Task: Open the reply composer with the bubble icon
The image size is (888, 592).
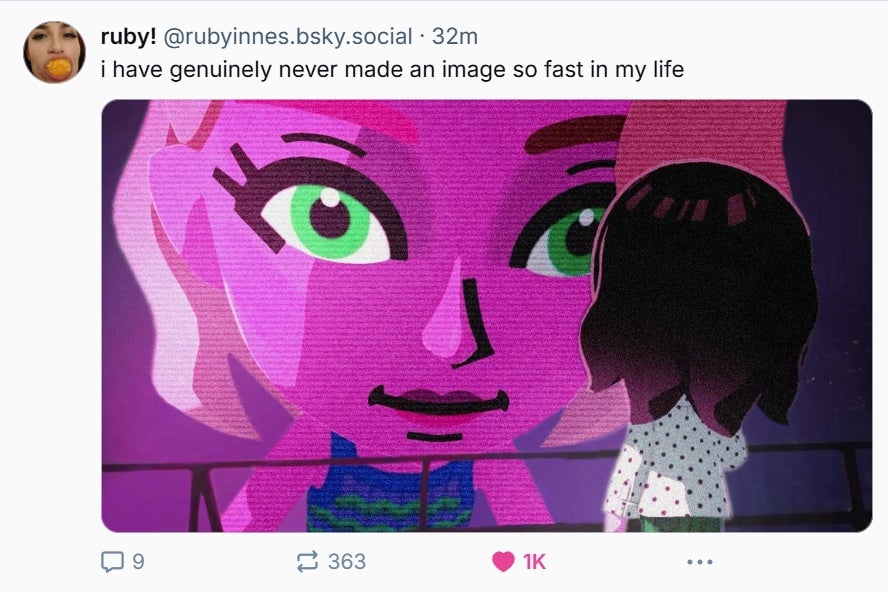Action: pos(110,563)
